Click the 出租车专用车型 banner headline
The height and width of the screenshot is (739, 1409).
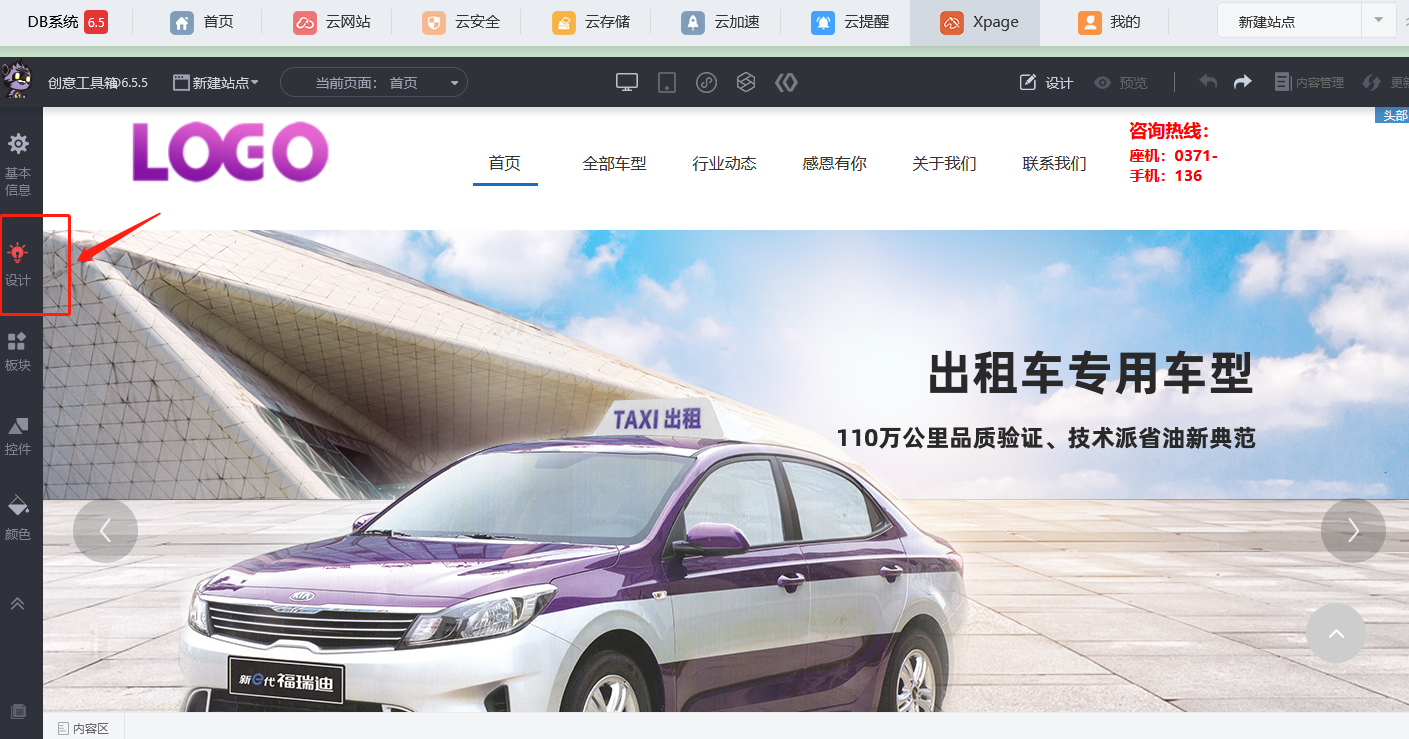click(x=1090, y=374)
